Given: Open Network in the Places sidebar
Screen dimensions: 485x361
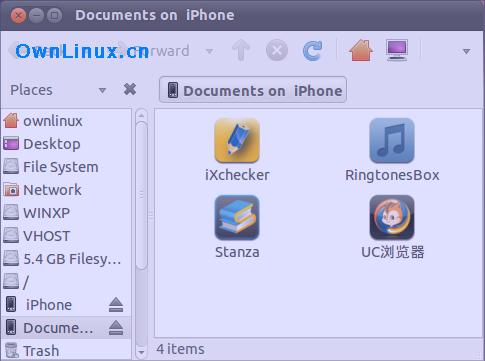Looking at the screenshot, I should pyautogui.click(x=66, y=190).
